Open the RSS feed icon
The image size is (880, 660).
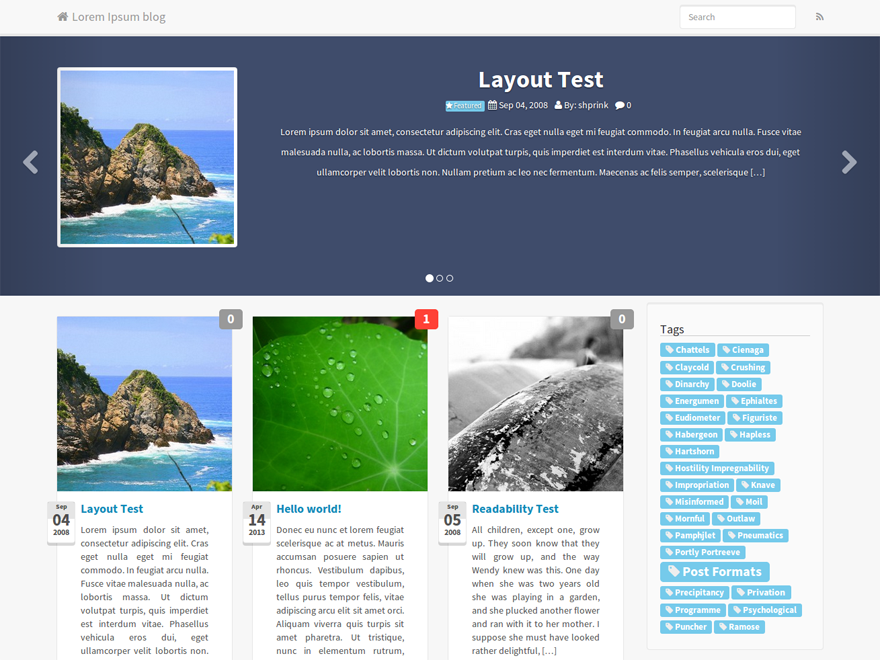pos(820,17)
